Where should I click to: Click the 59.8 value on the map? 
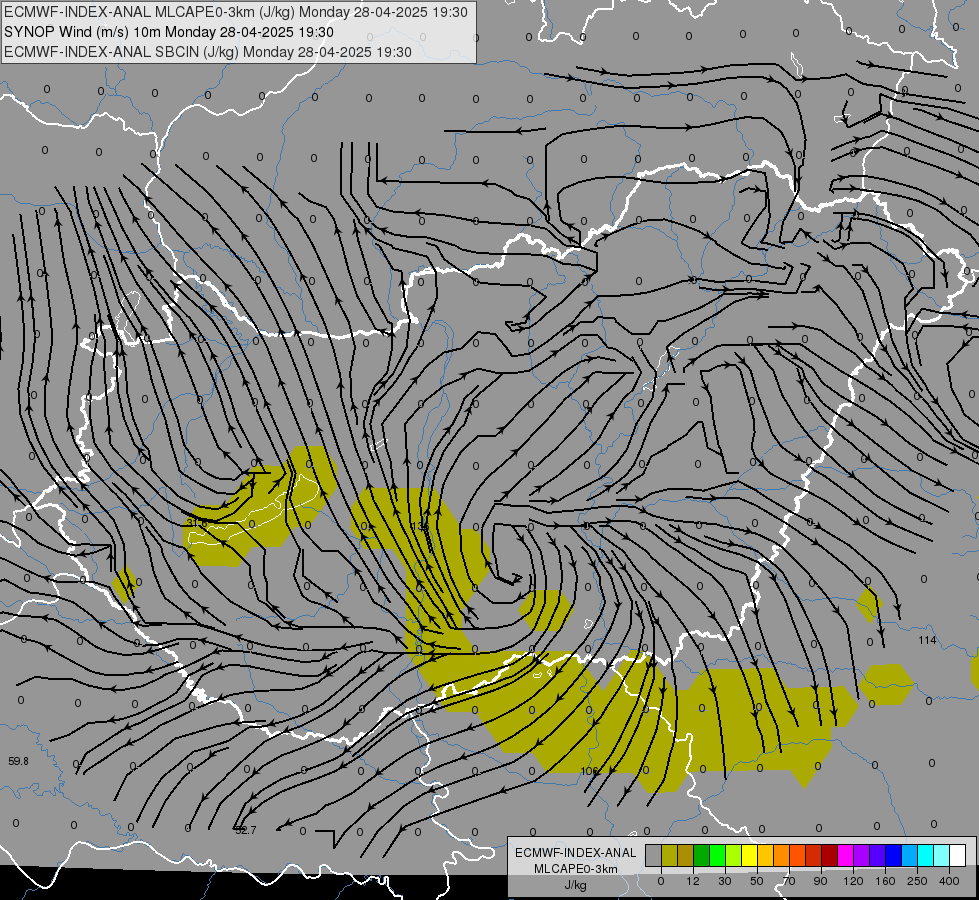[x=18, y=761]
